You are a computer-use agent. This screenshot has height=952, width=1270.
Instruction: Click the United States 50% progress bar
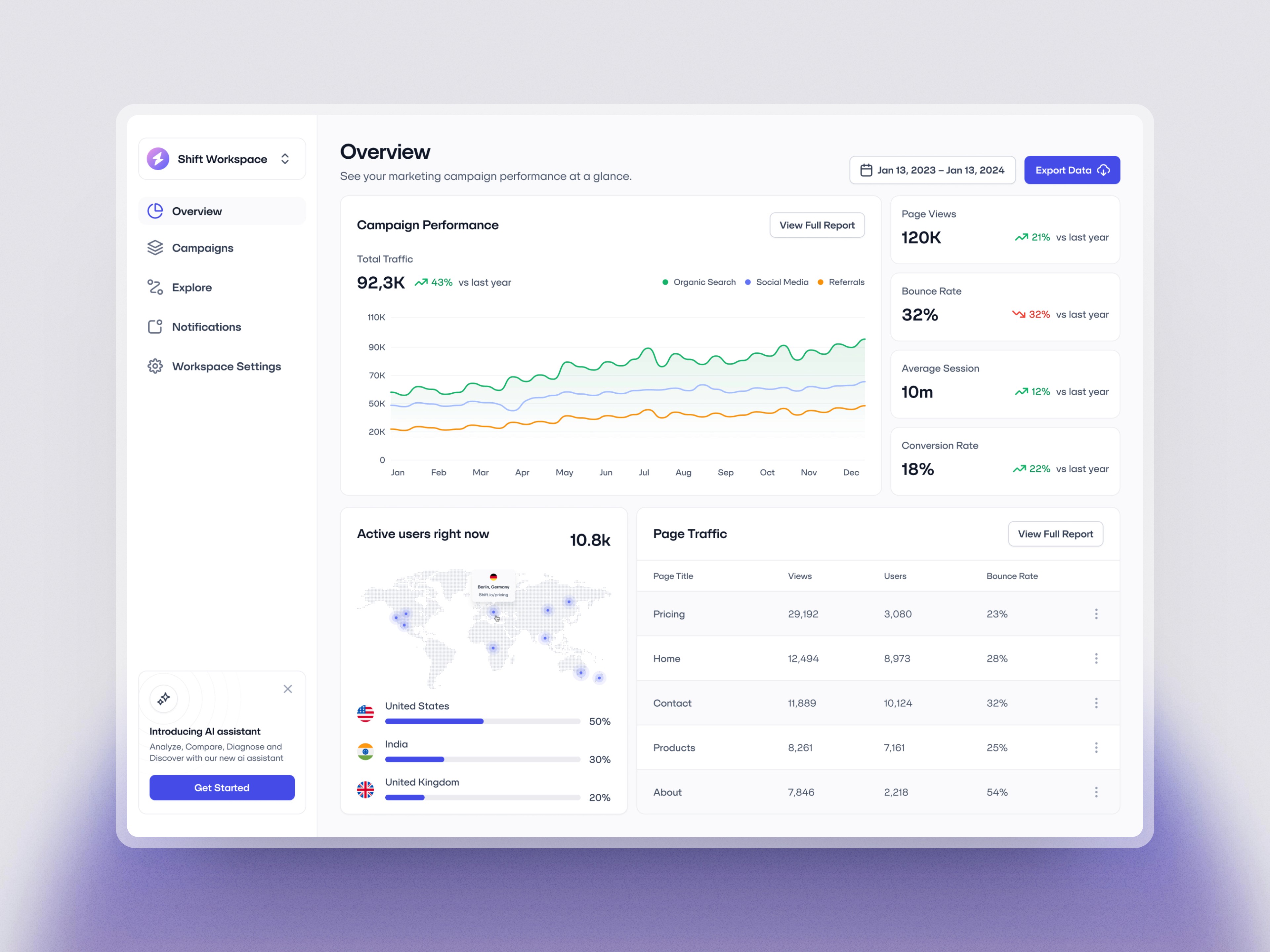pos(482,721)
